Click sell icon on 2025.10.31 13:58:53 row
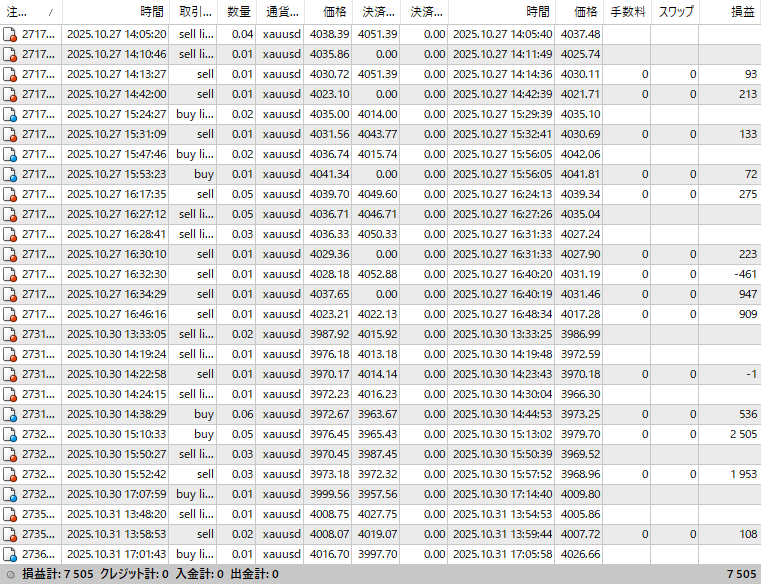 [10, 534]
